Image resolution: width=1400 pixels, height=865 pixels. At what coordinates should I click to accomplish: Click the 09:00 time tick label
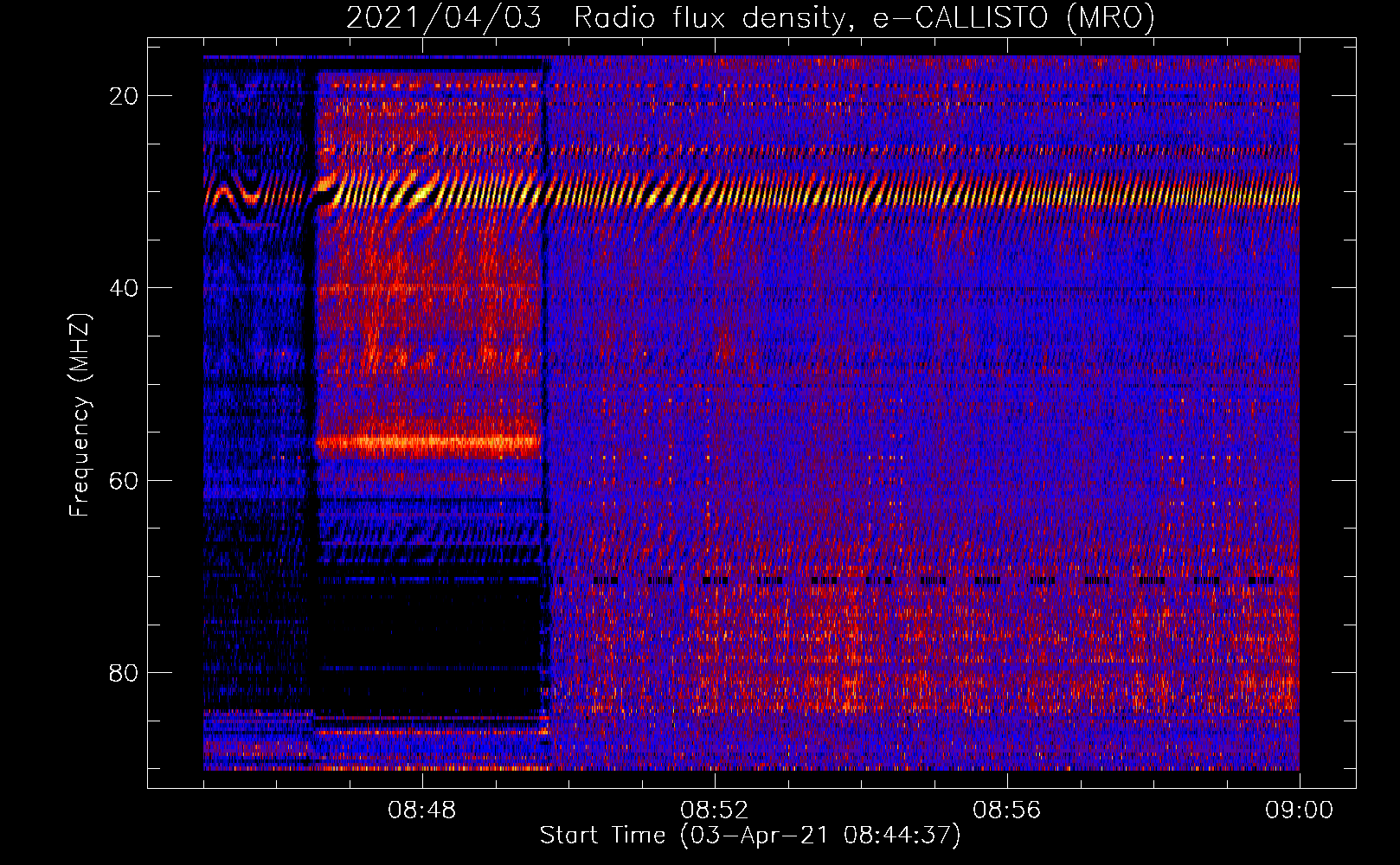click(1299, 811)
